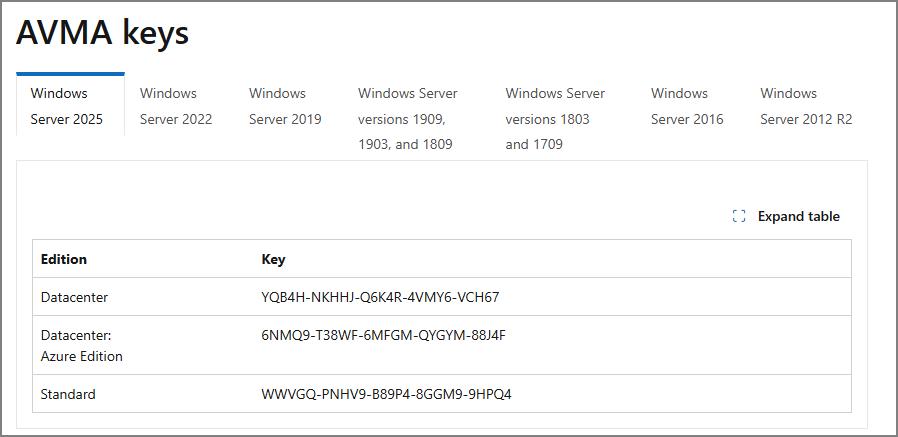898x437 pixels.
Task: Click the Datacenter edition cell
Action: coord(74,297)
